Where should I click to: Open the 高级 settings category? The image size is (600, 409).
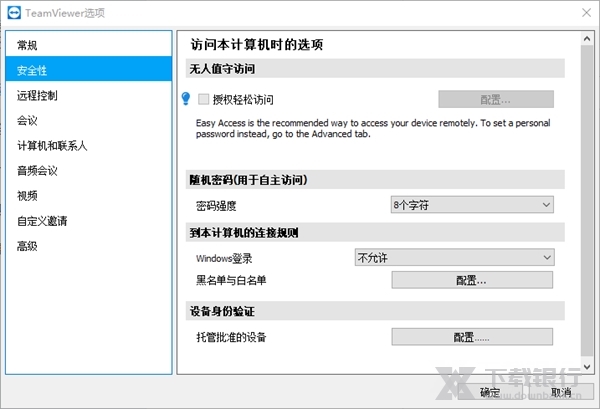89,246
